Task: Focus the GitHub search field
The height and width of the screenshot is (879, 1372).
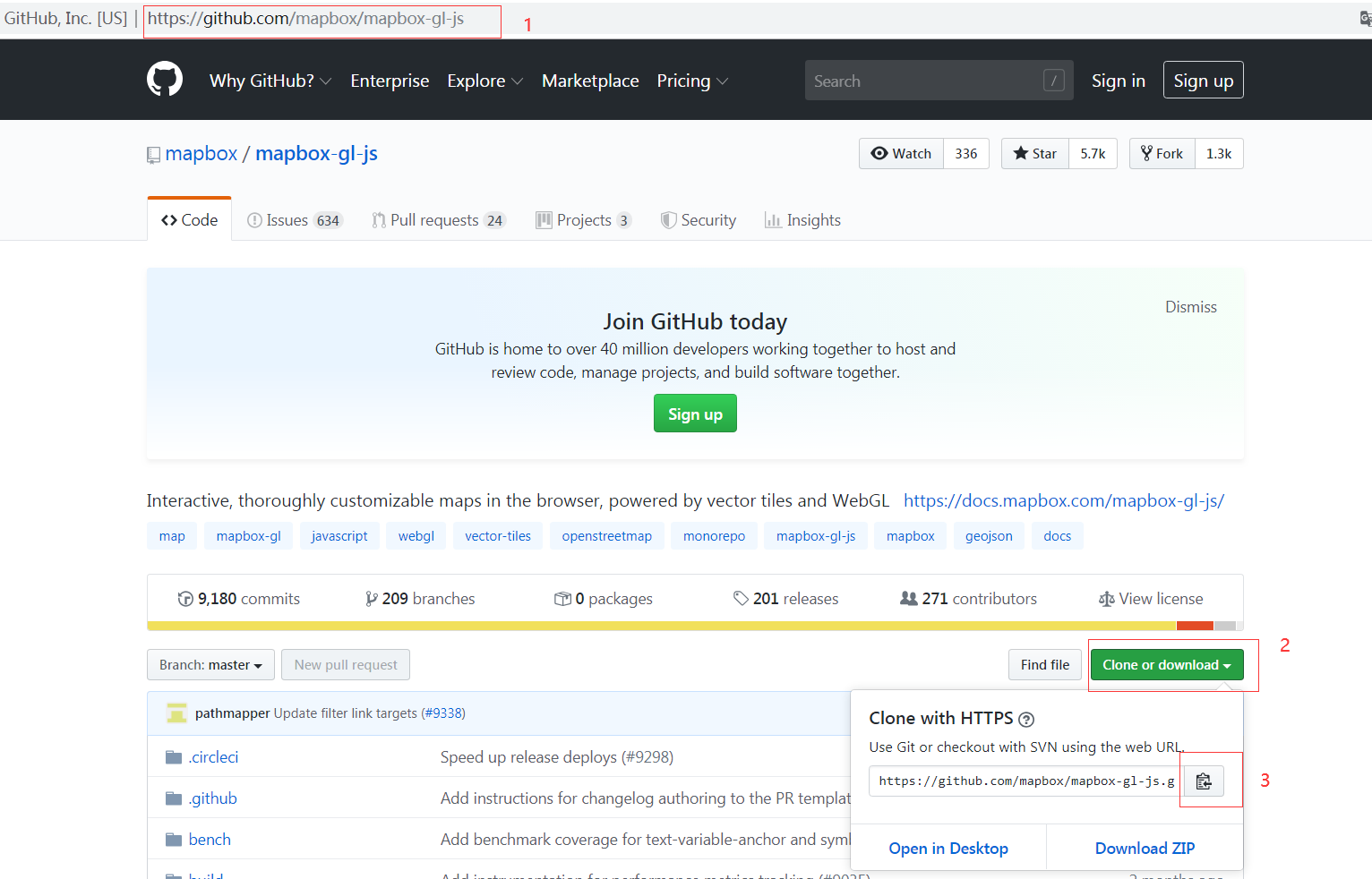Action: [939, 81]
